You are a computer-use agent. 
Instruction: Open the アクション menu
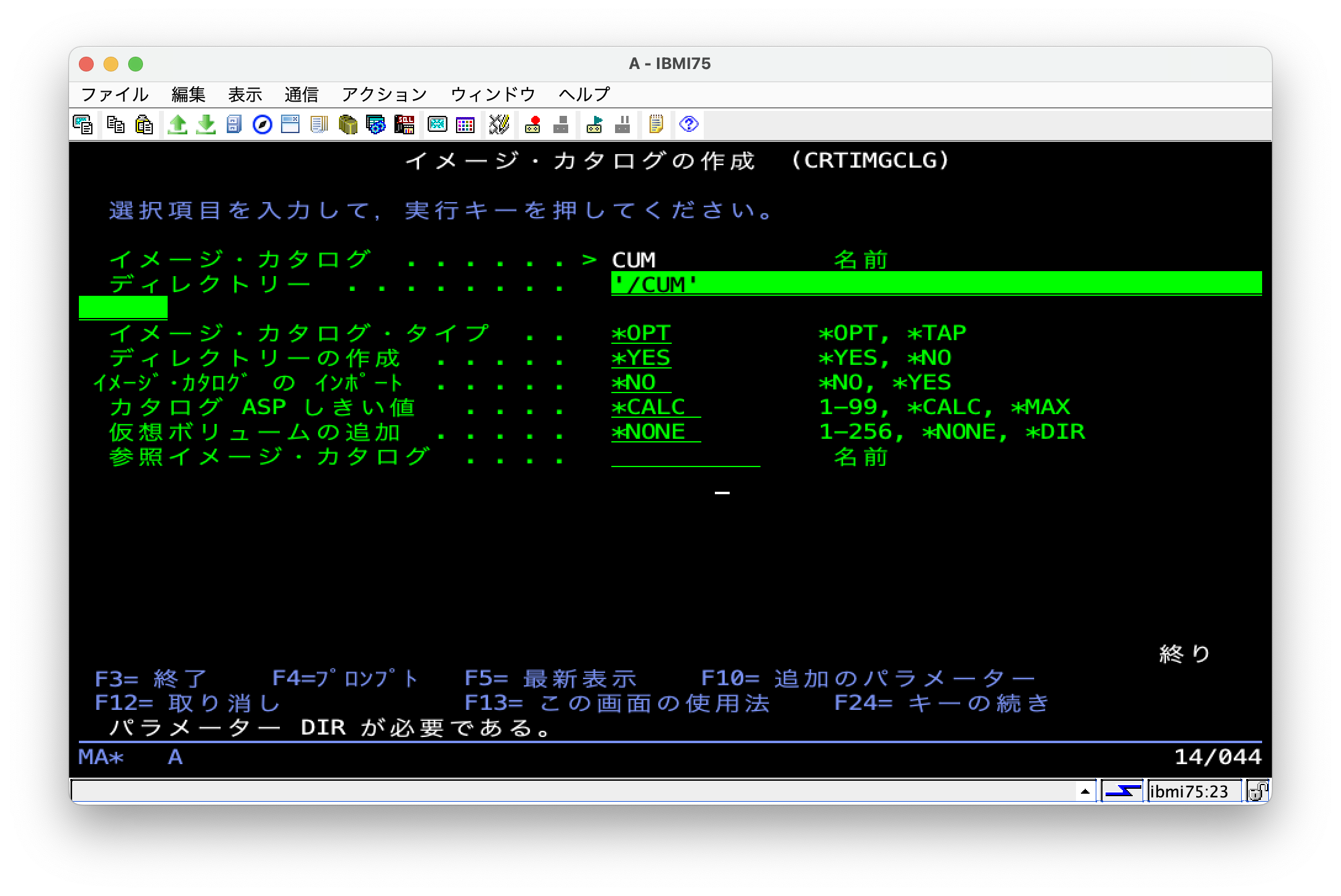tap(384, 94)
